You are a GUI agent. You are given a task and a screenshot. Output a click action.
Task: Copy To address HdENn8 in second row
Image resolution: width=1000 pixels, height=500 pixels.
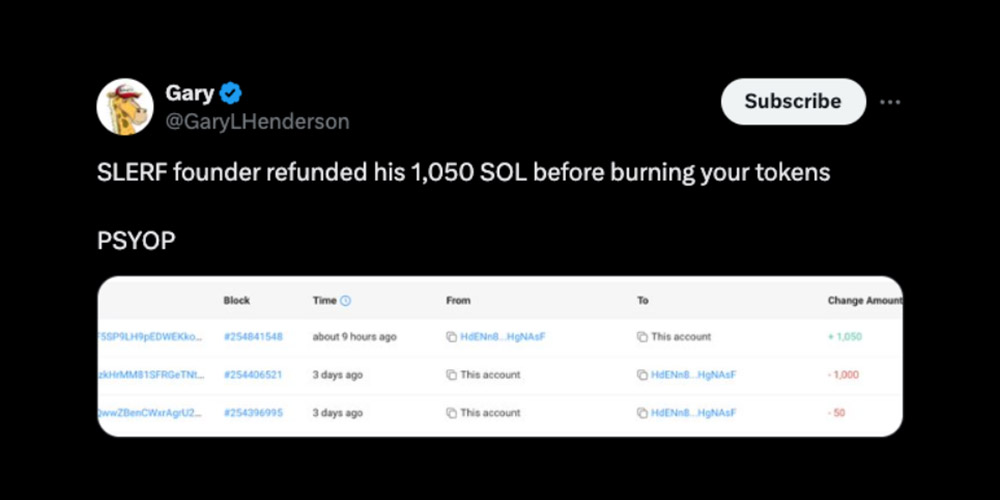tap(642, 375)
